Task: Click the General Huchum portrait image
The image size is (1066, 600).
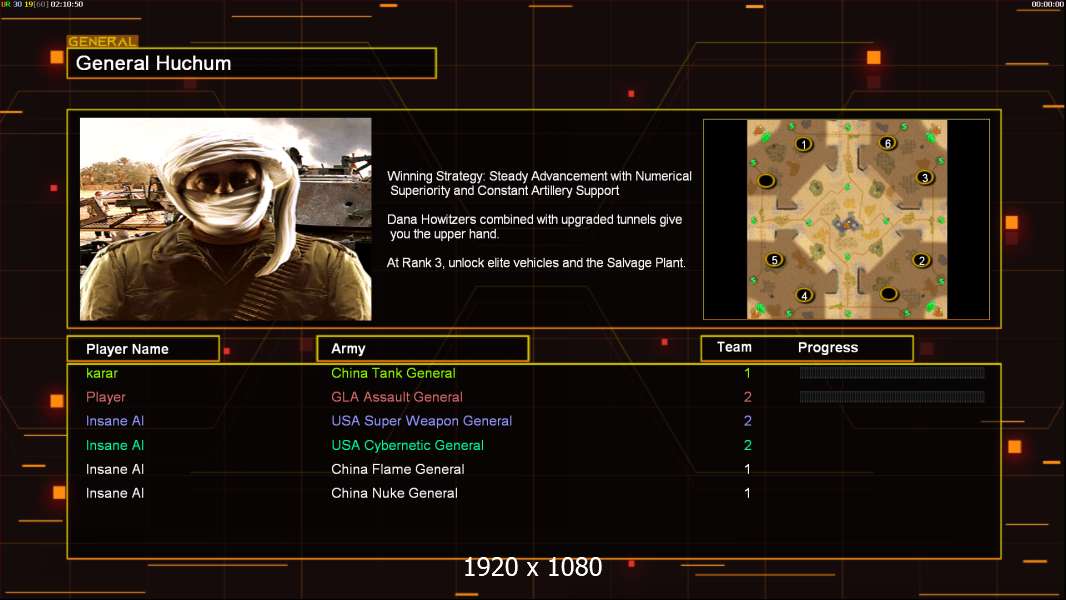Action: coord(226,219)
